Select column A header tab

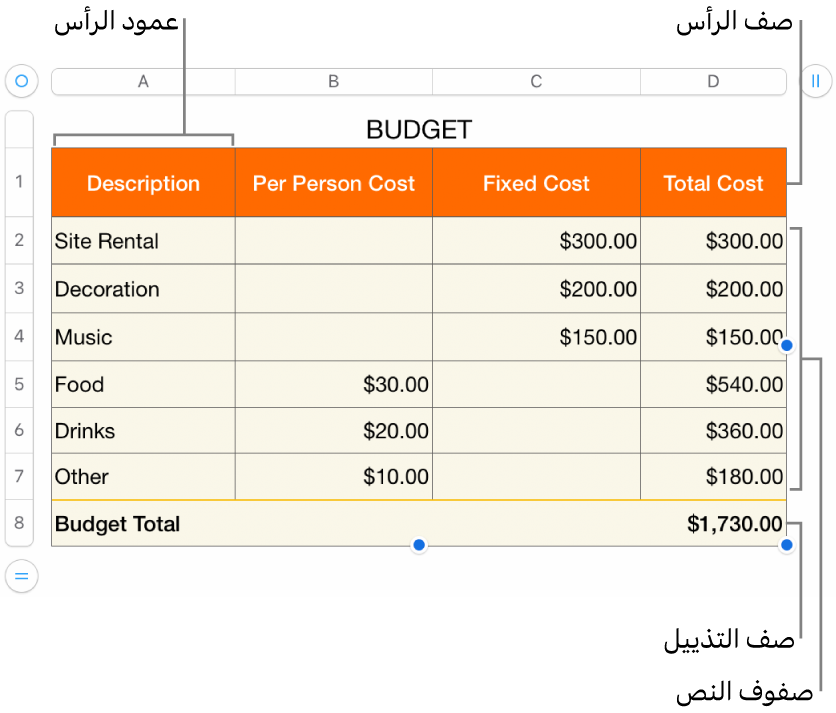click(x=143, y=81)
